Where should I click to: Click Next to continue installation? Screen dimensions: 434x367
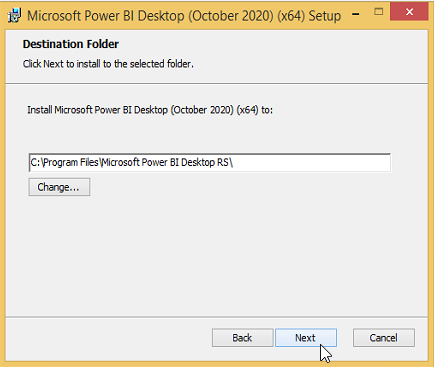306,338
